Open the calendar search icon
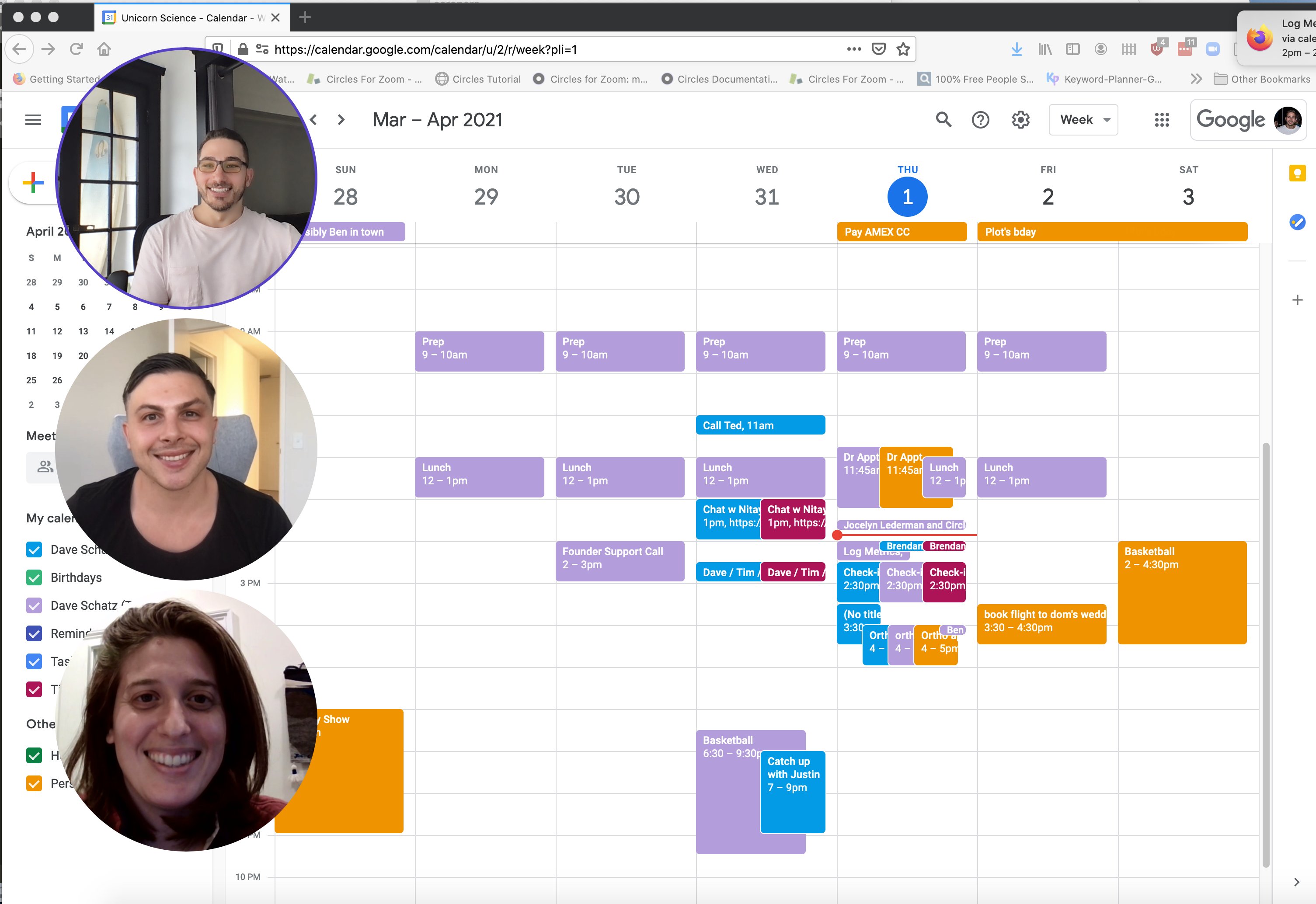 pyautogui.click(x=943, y=119)
